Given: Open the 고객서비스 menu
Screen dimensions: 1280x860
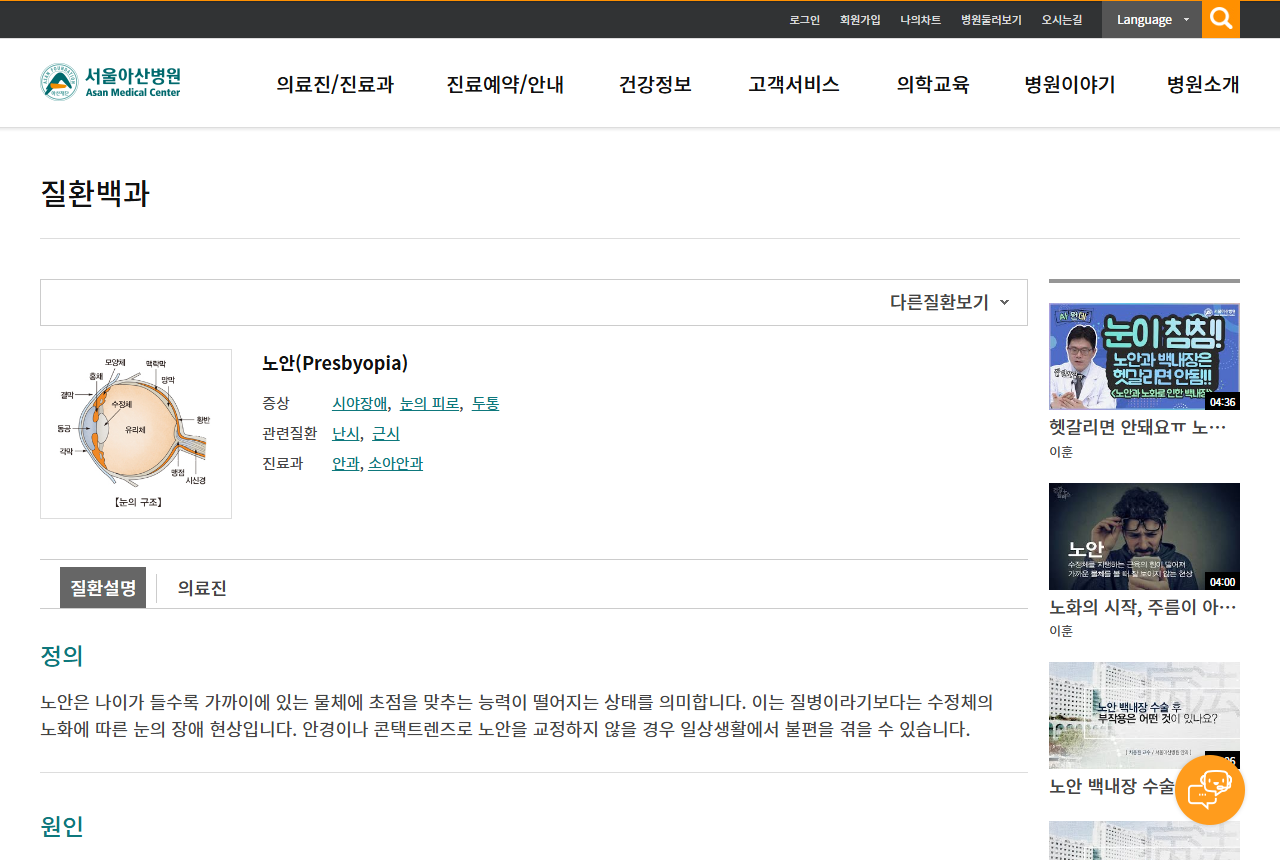Looking at the screenshot, I should (794, 84).
